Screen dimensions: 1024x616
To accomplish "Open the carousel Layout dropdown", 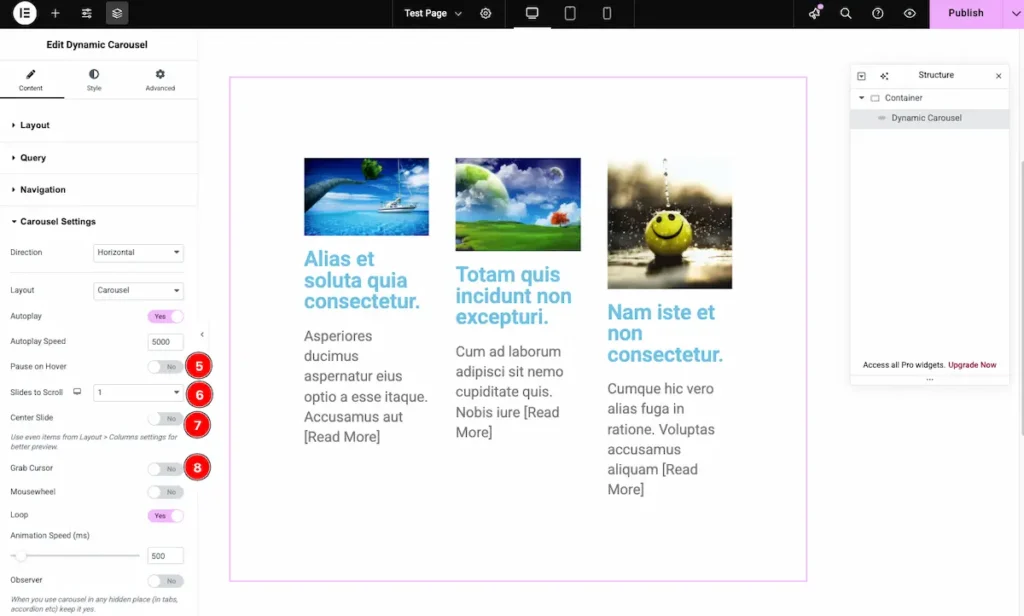I will 138,291.
